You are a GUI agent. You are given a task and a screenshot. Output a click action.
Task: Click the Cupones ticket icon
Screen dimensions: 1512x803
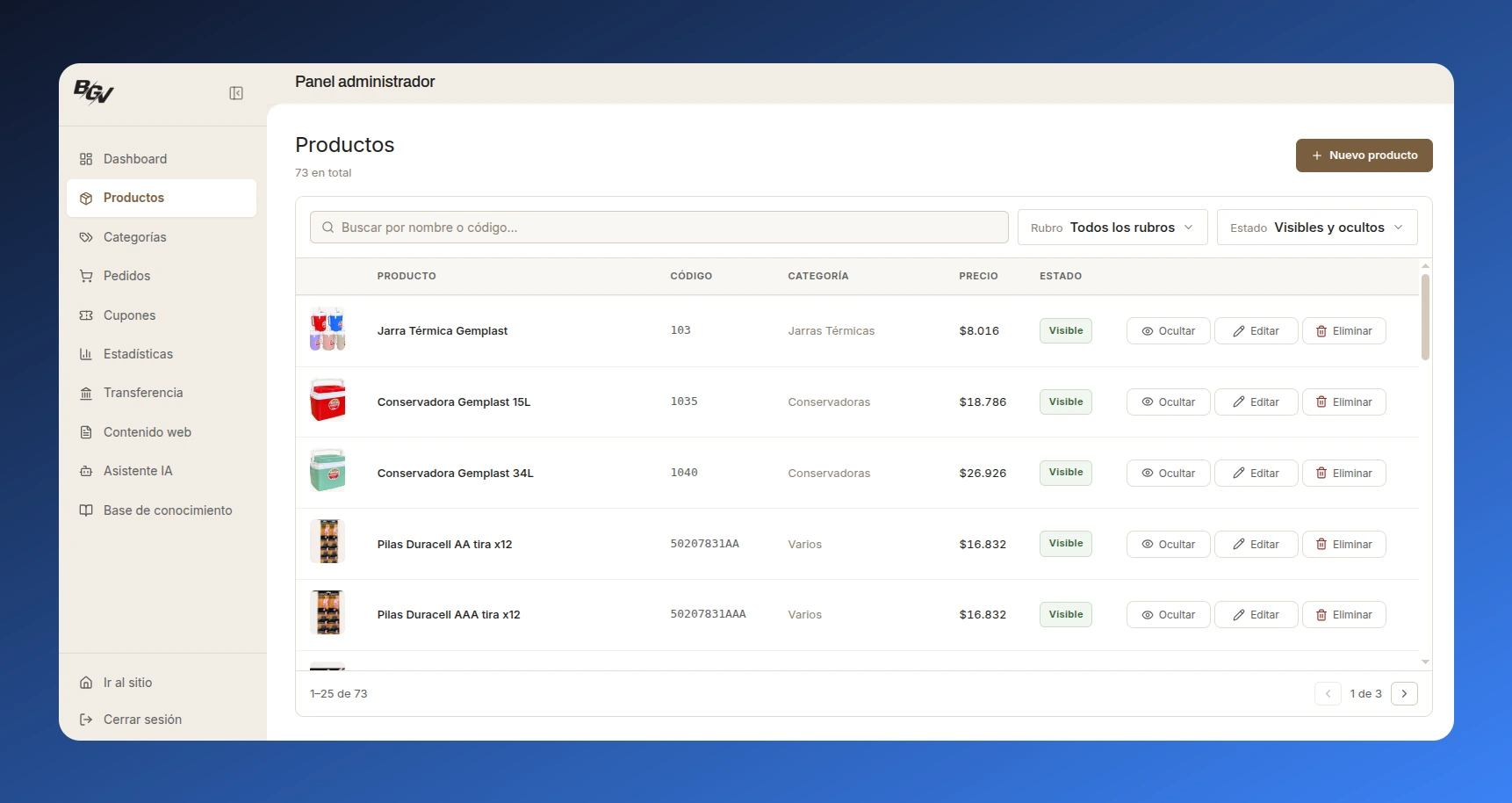click(x=86, y=315)
